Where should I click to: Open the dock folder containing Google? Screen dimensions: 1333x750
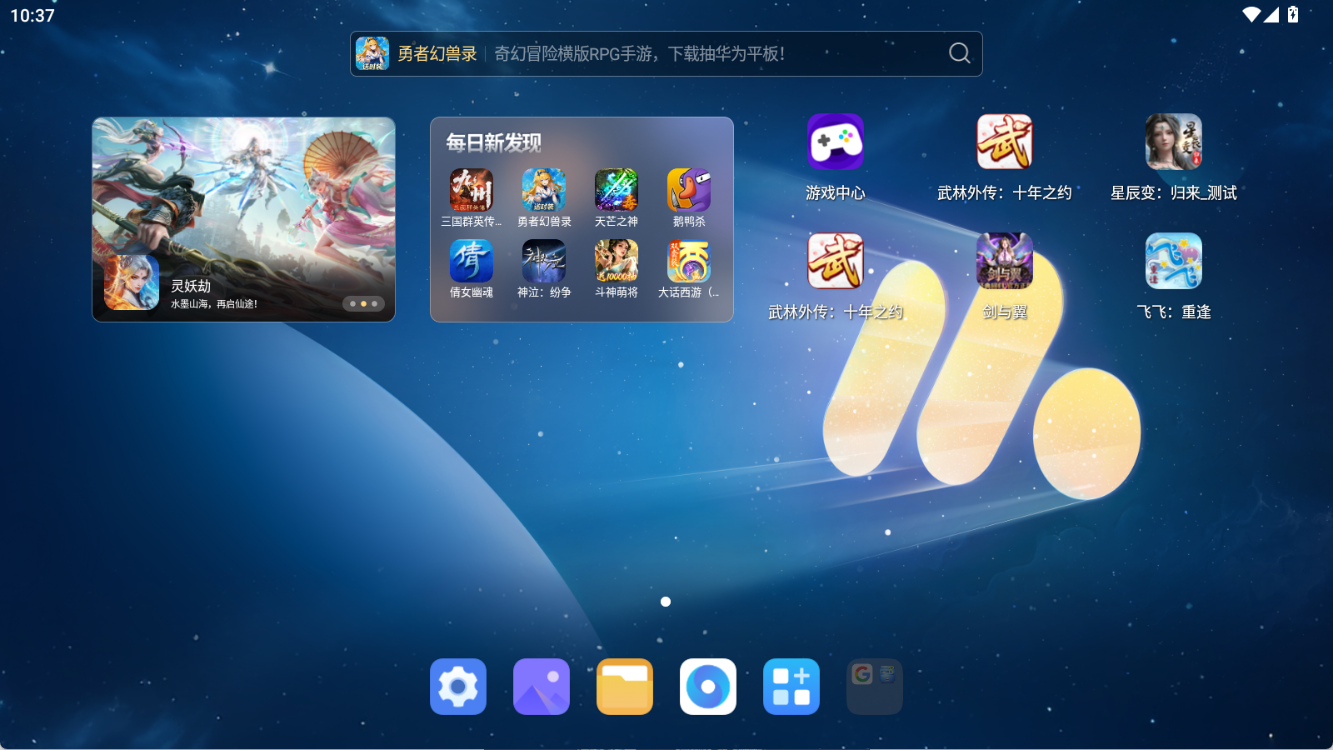point(875,687)
